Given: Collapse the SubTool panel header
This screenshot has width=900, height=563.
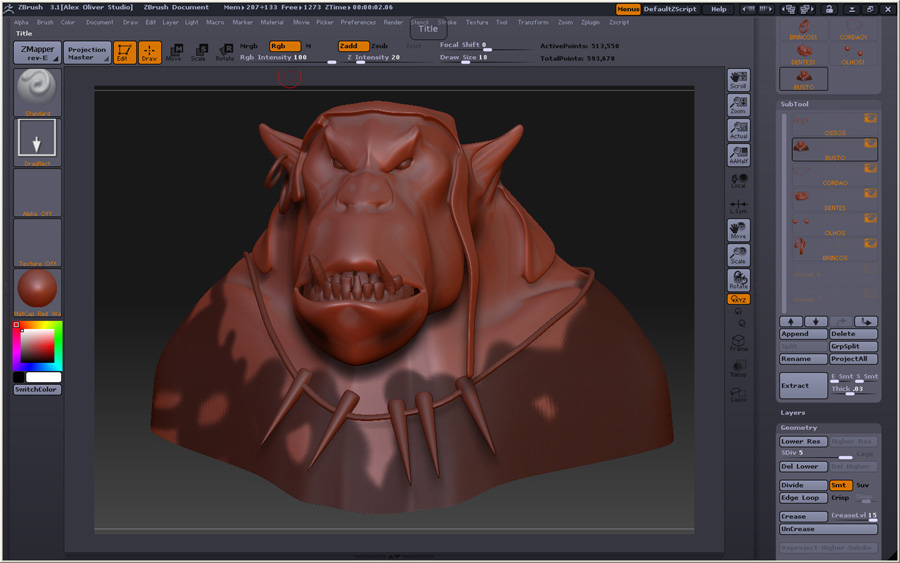Looking at the screenshot, I should (x=795, y=104).
